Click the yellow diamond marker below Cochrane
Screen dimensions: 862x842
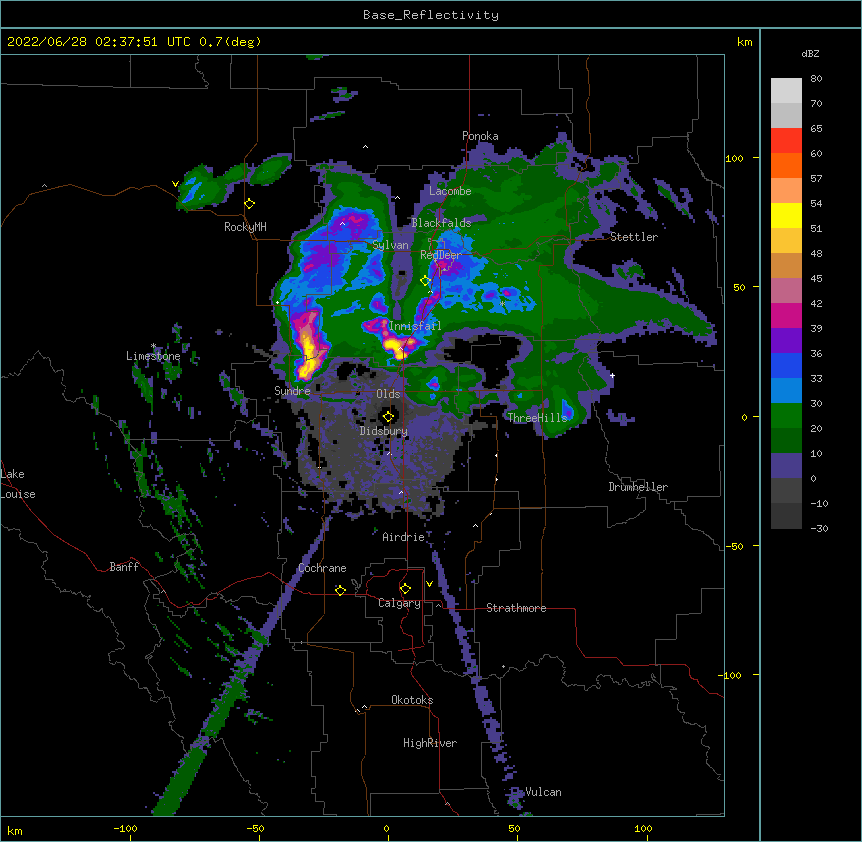340,590
